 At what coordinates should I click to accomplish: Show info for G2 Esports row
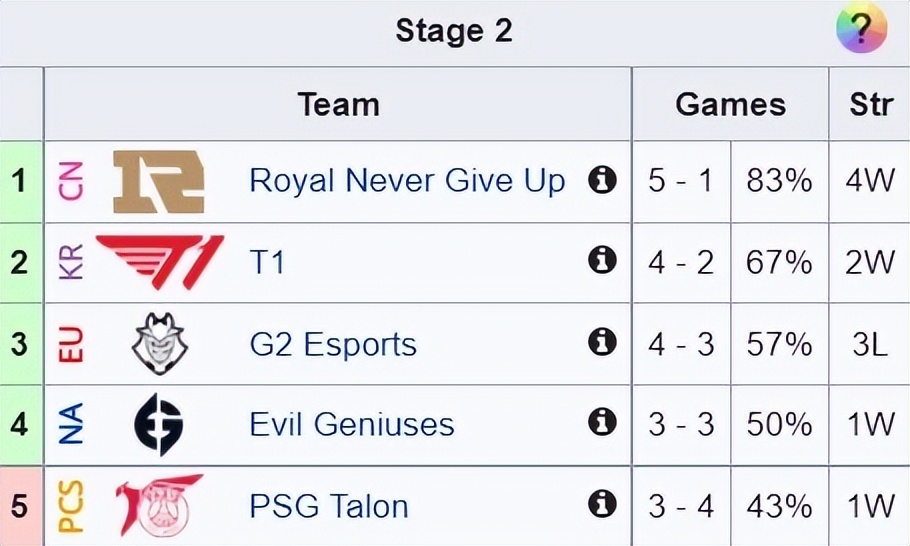(602, 343)
